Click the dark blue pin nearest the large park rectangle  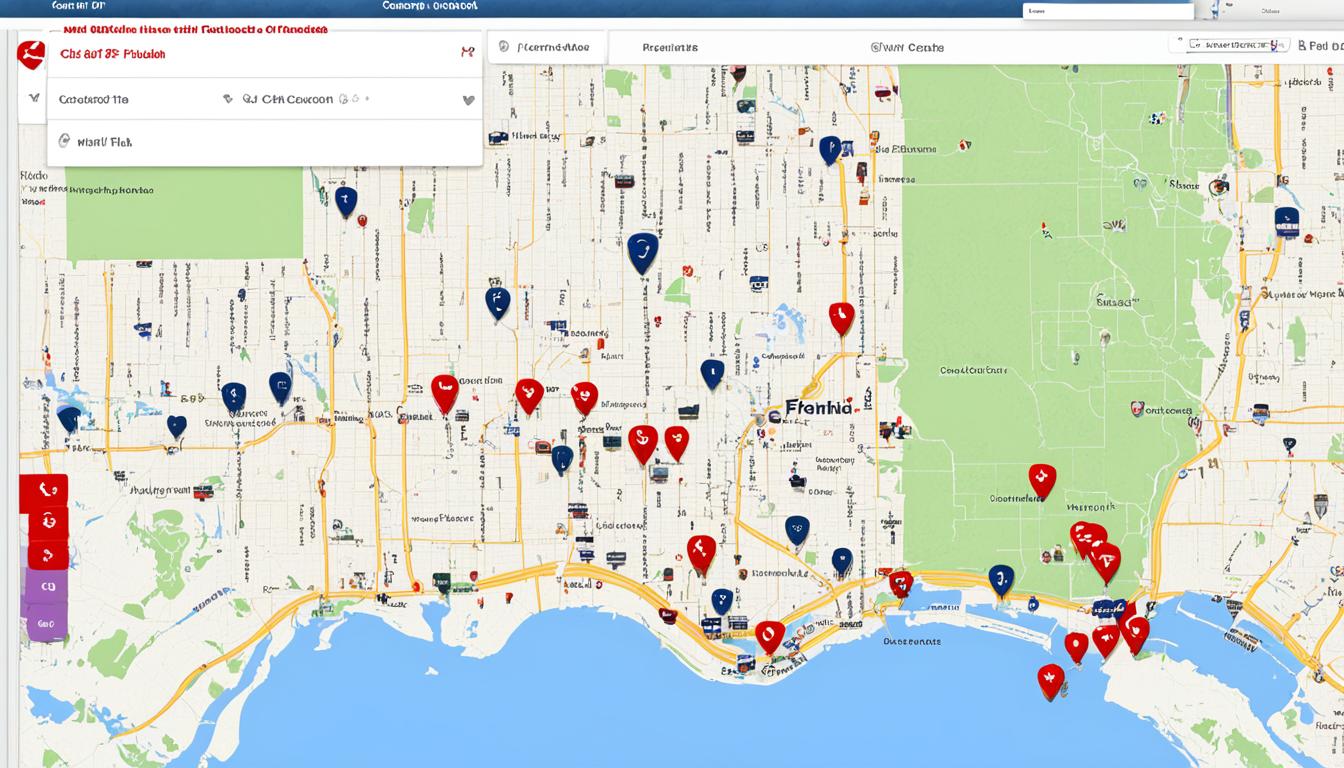345,201
